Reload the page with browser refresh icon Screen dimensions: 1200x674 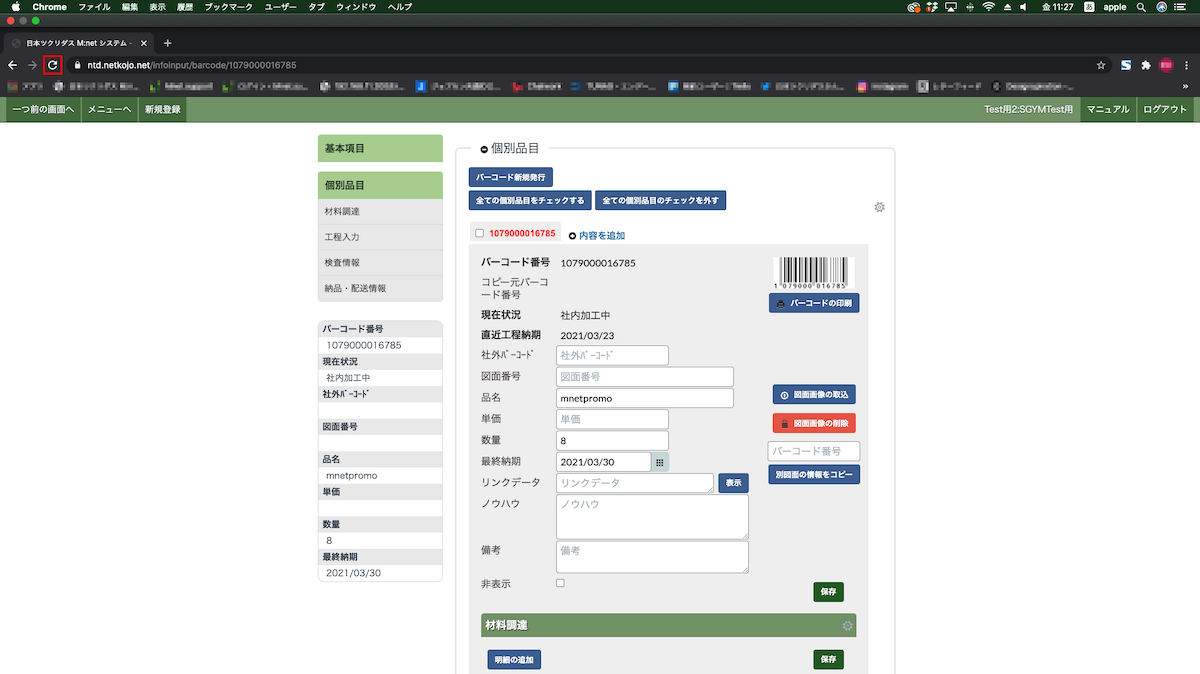(x=53, y=65)
